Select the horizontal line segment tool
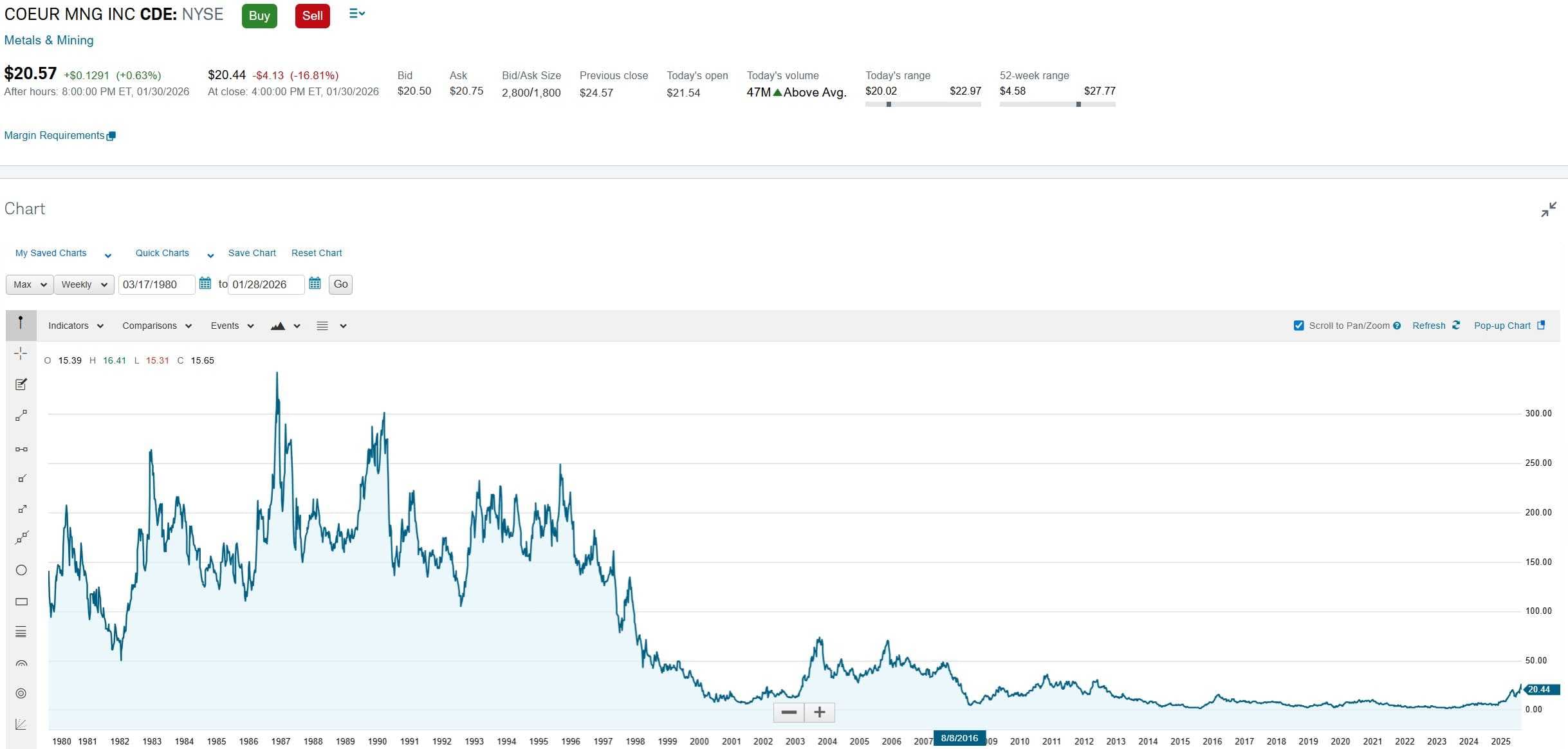Screen dimensions: 1568x749 [21, 449]
